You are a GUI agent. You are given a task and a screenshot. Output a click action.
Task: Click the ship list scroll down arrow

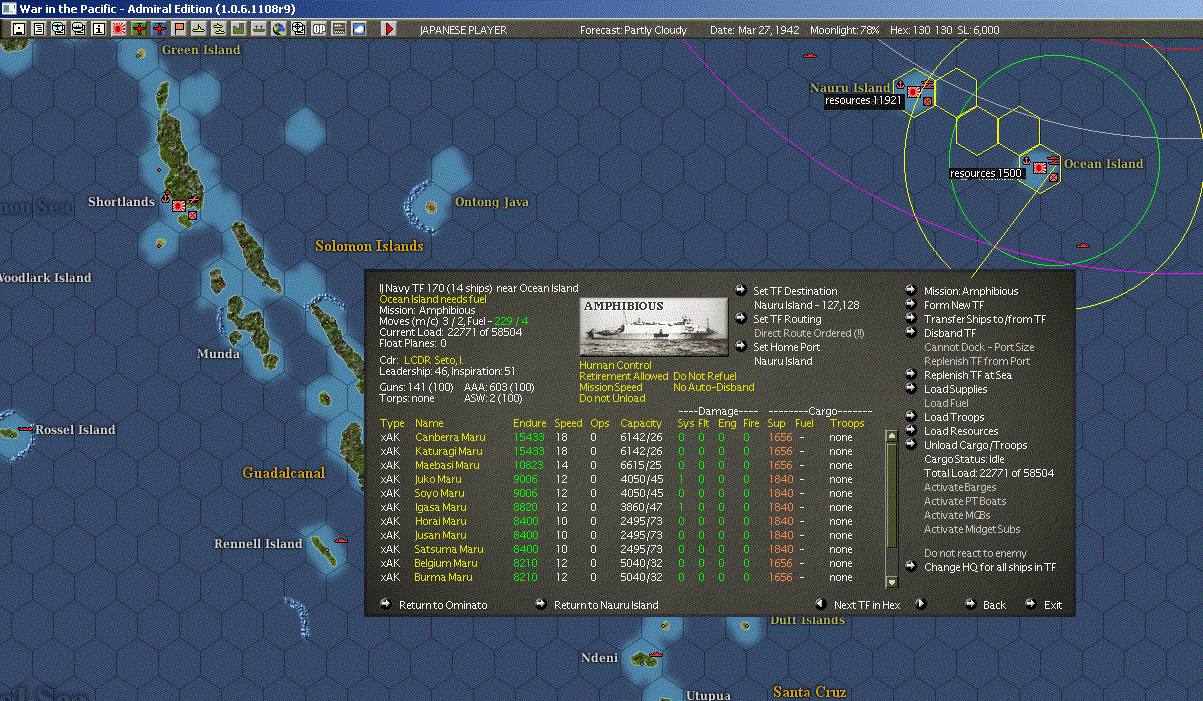click(892, 581)
